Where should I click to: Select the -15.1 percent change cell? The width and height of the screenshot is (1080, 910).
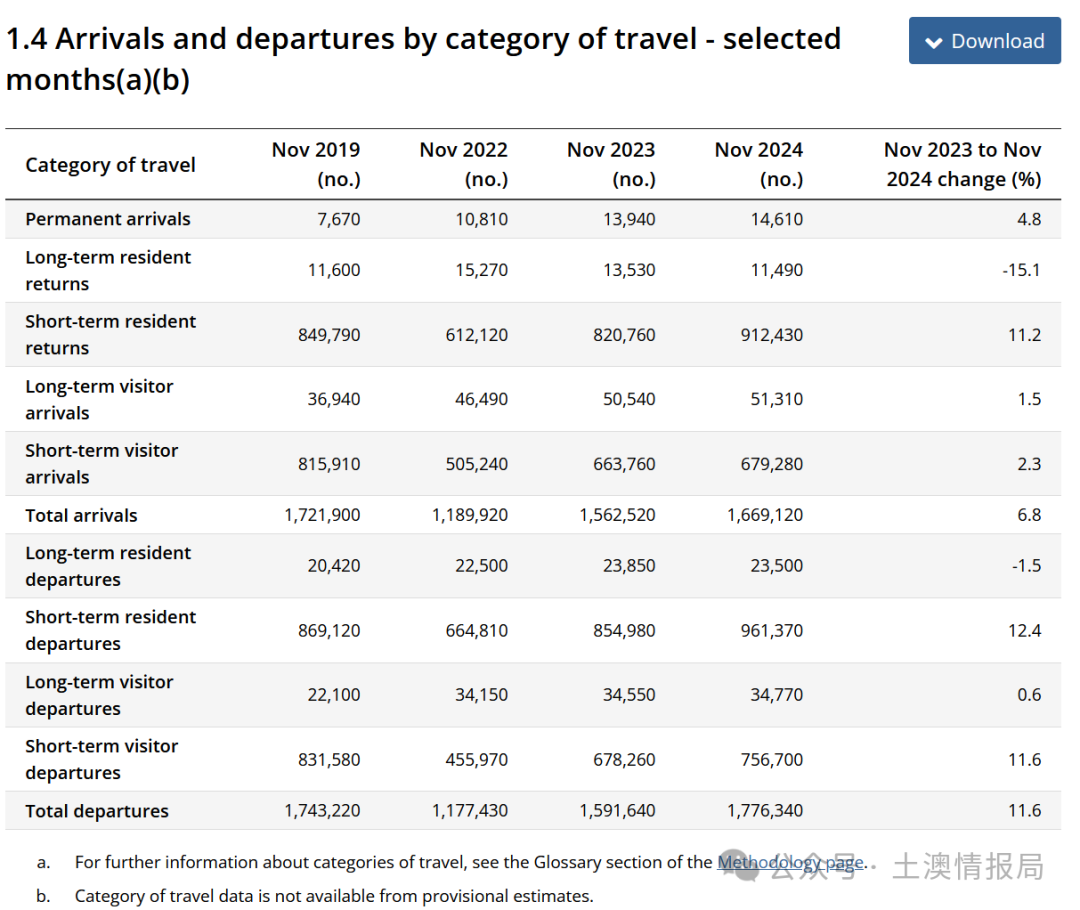[1021, 270]
